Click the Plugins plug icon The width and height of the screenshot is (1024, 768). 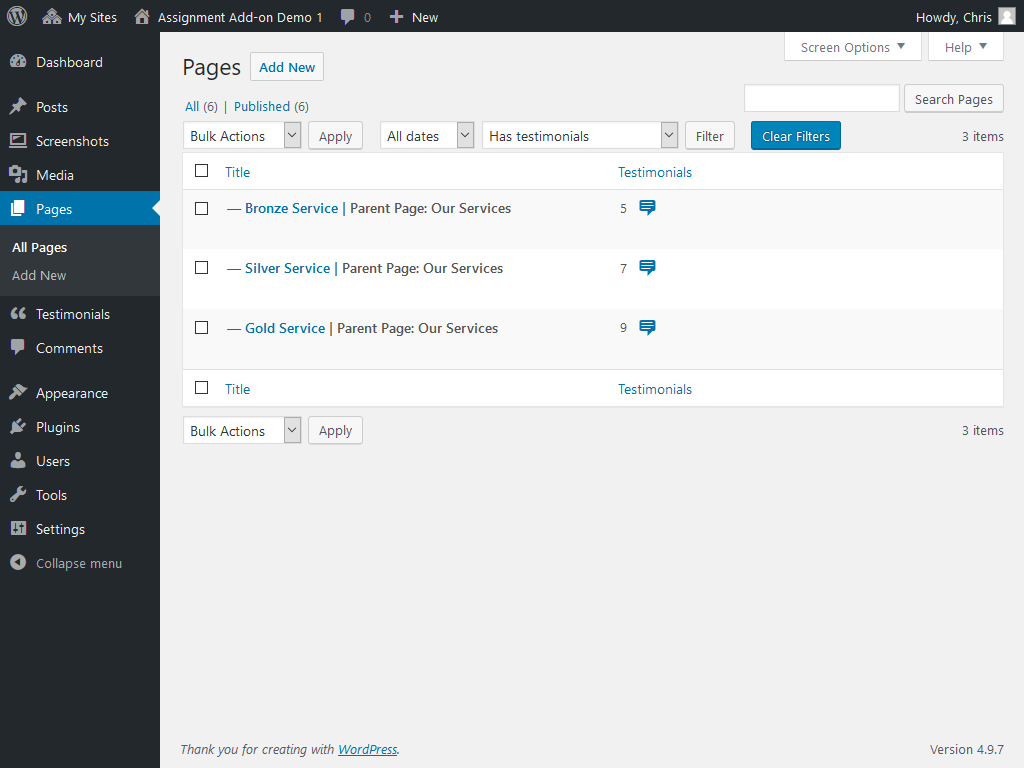[18, 426]
